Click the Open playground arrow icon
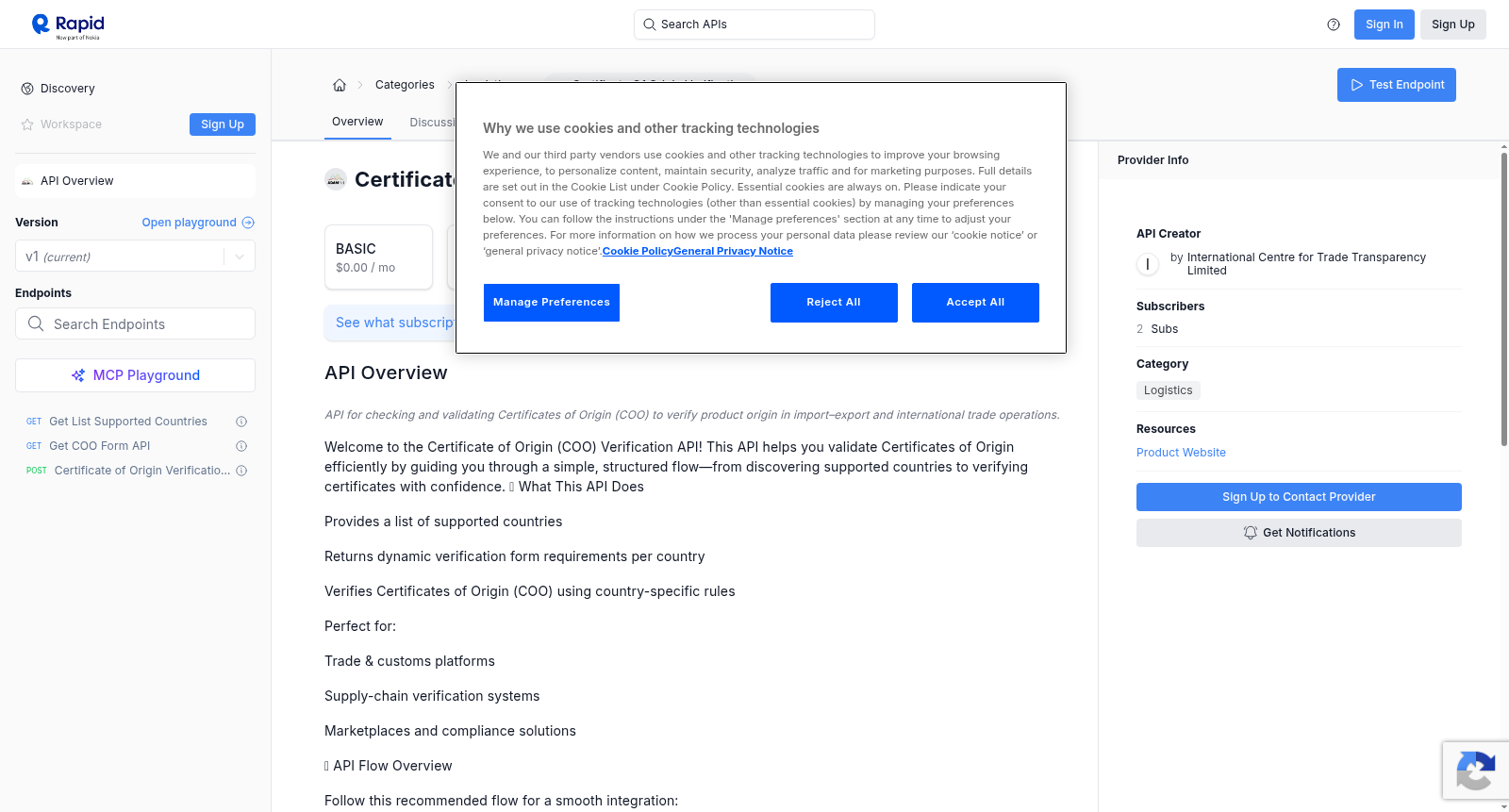 [x=248, y=223]
